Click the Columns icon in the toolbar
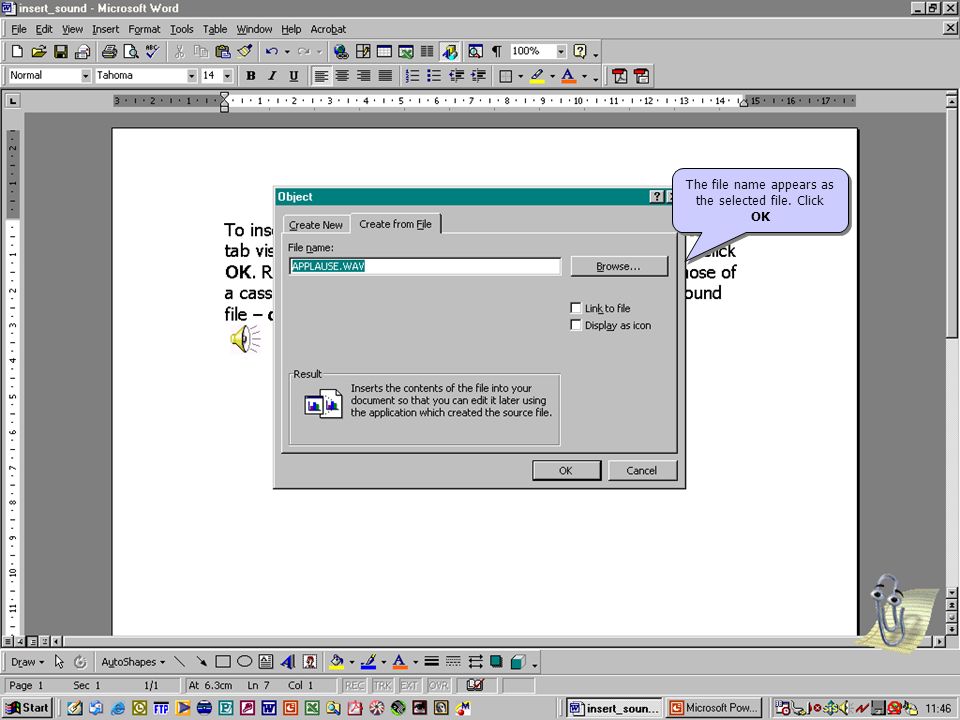 tap(427, 51)
